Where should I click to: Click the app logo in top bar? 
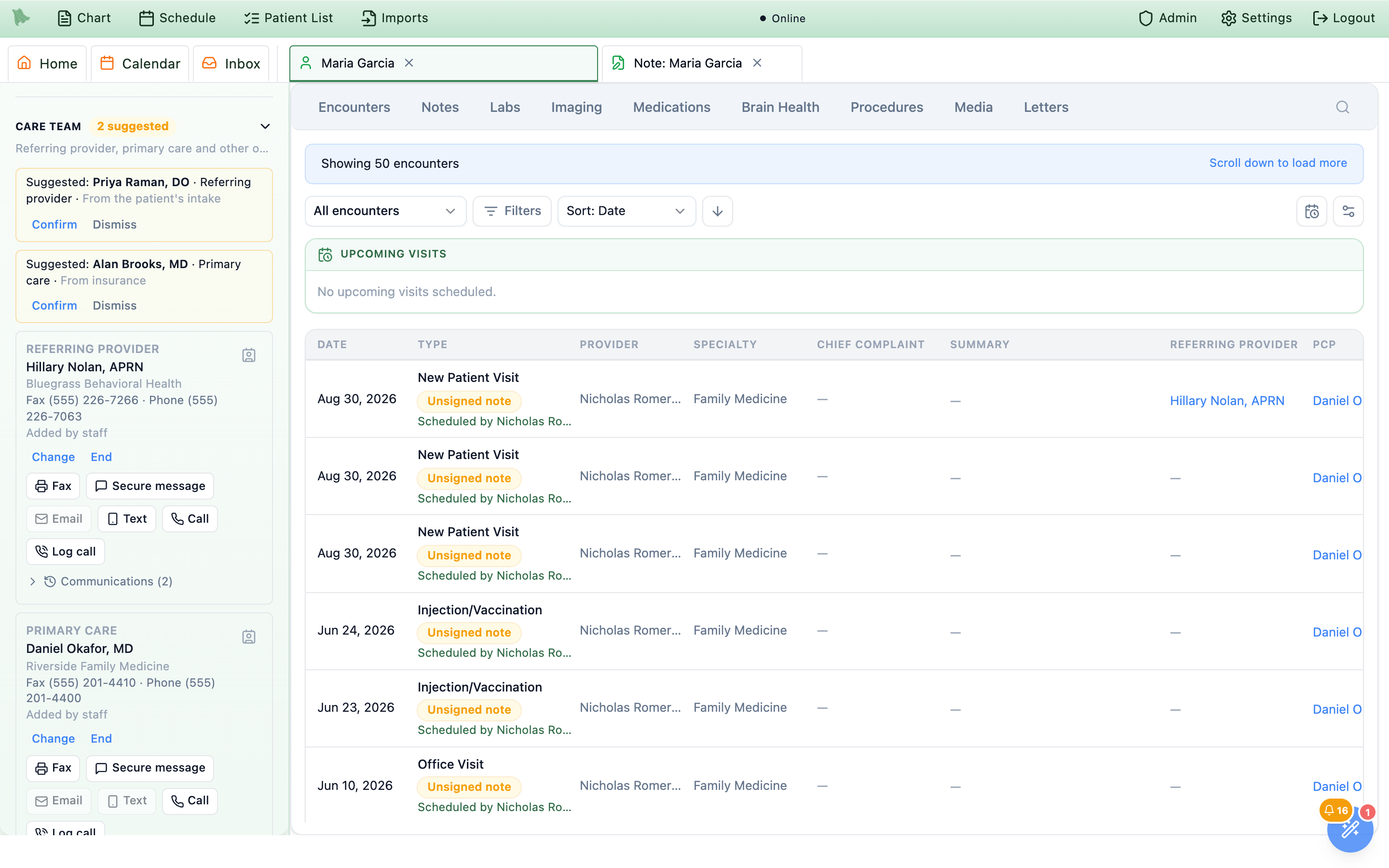21,18
